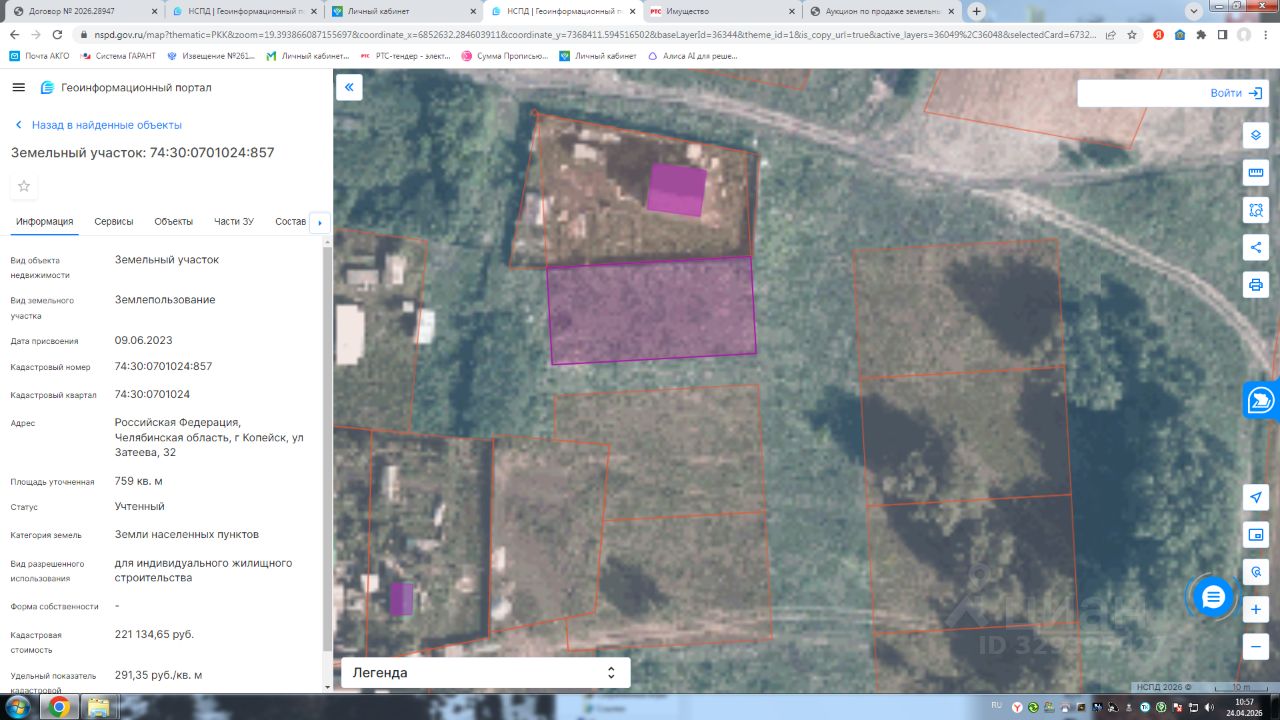Expand the Легенда panel
The width and height of the screenshot is (1280, 720).
click(486, 673)
